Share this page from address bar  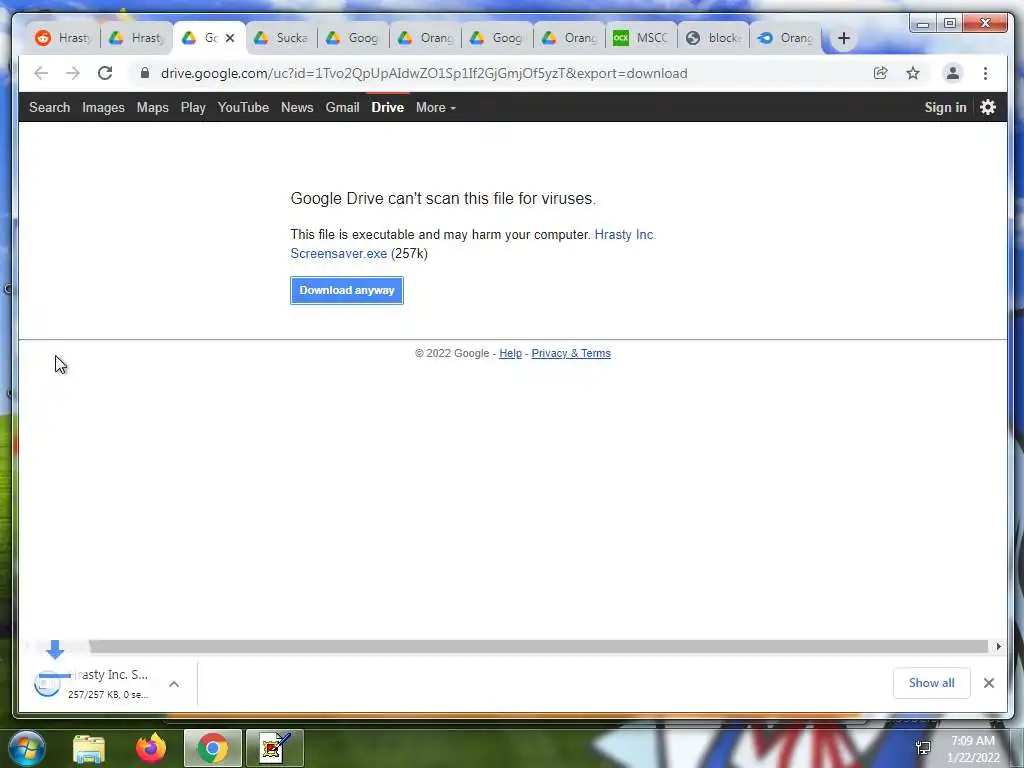tap(880, 73)
